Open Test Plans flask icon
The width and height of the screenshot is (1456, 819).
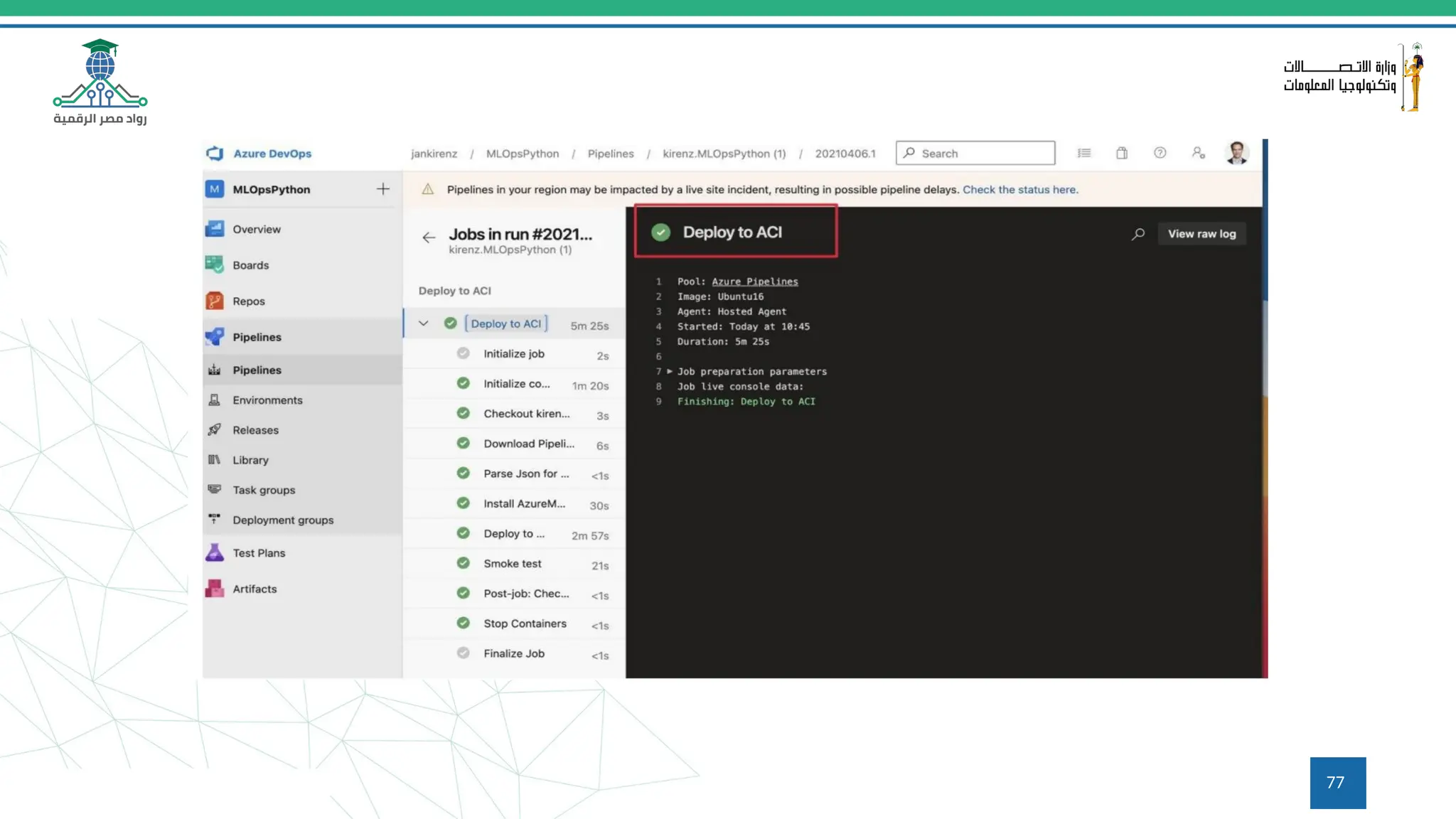click(215, 552)
